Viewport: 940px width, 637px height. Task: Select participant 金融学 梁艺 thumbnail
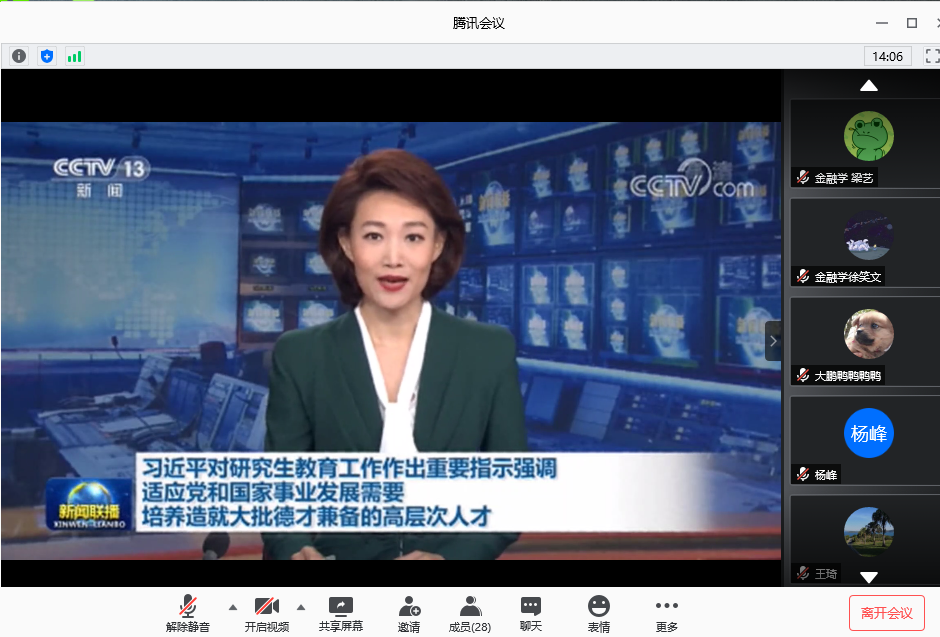pyautogui.click(x=865, y=142)
